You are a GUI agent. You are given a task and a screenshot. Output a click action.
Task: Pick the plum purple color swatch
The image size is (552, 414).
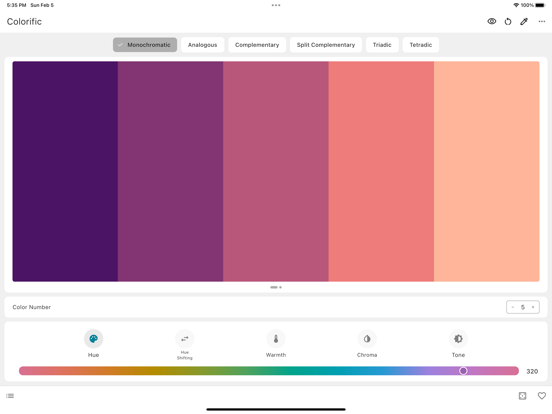click(x=170, y=171)
